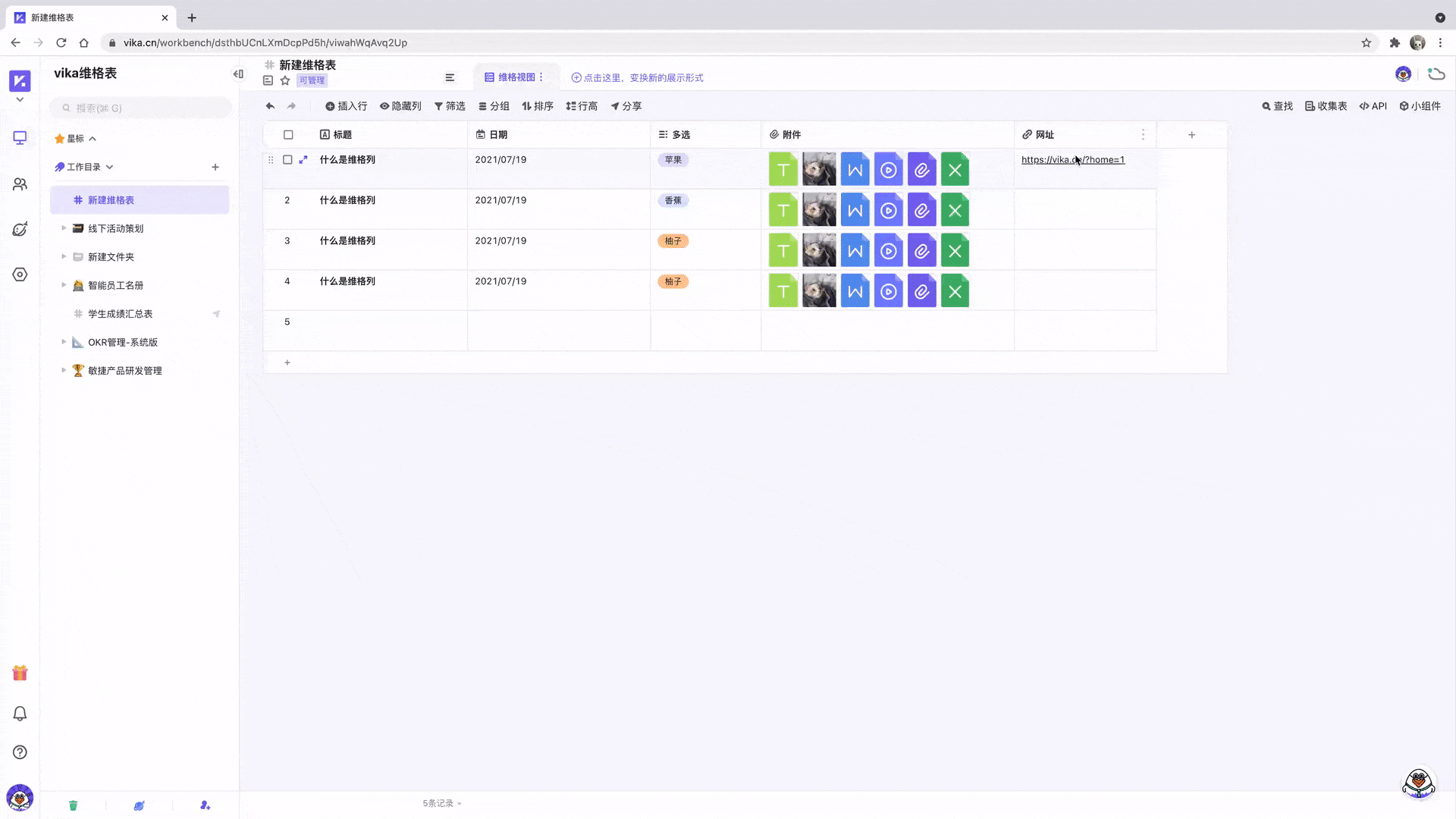Check the checkbox on row 1

(287, 160)
